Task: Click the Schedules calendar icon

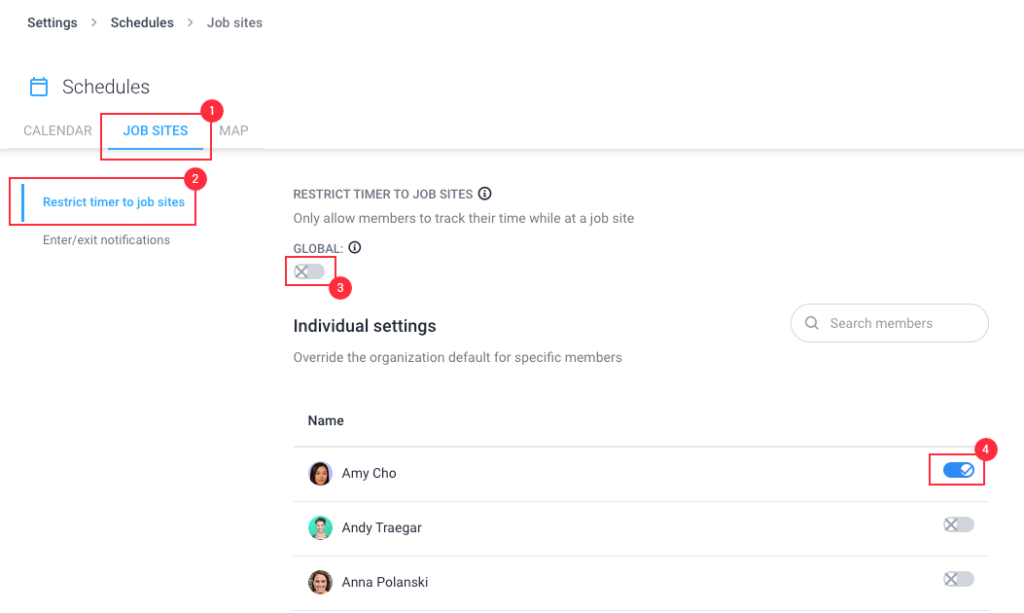Action: (39, 87)
